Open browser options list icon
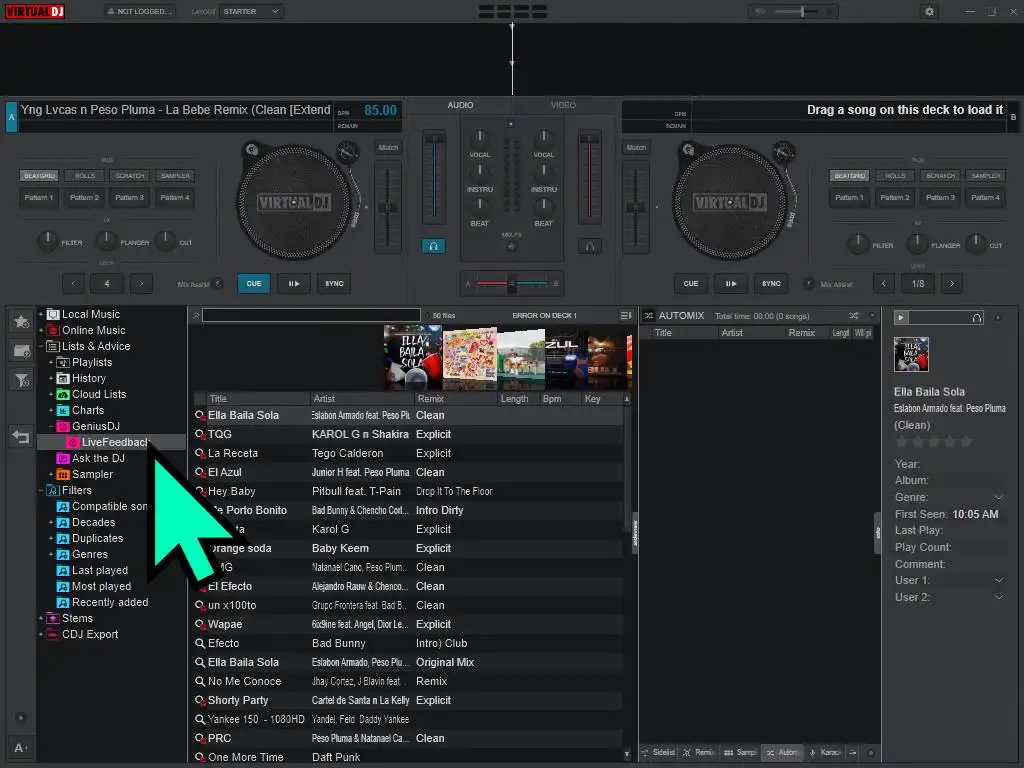The image size is (1024, 768). tap(626, 315)
